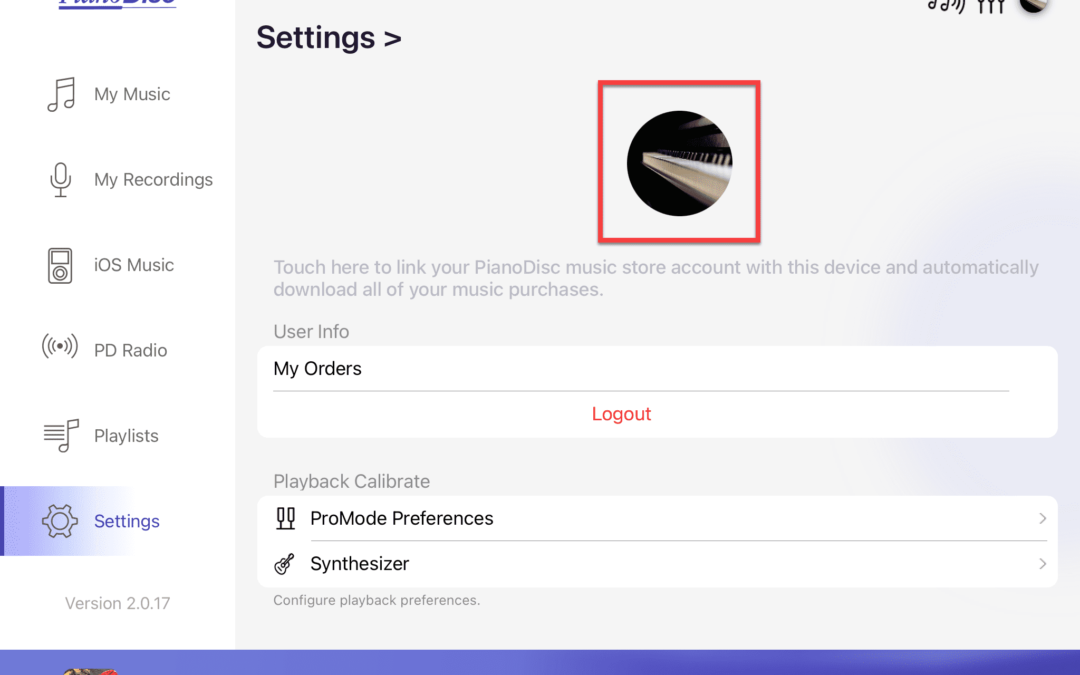This screenshot has width=1080, height=675.
Task: Tap the piano profile picture
Action: click(x=679, y=162)
